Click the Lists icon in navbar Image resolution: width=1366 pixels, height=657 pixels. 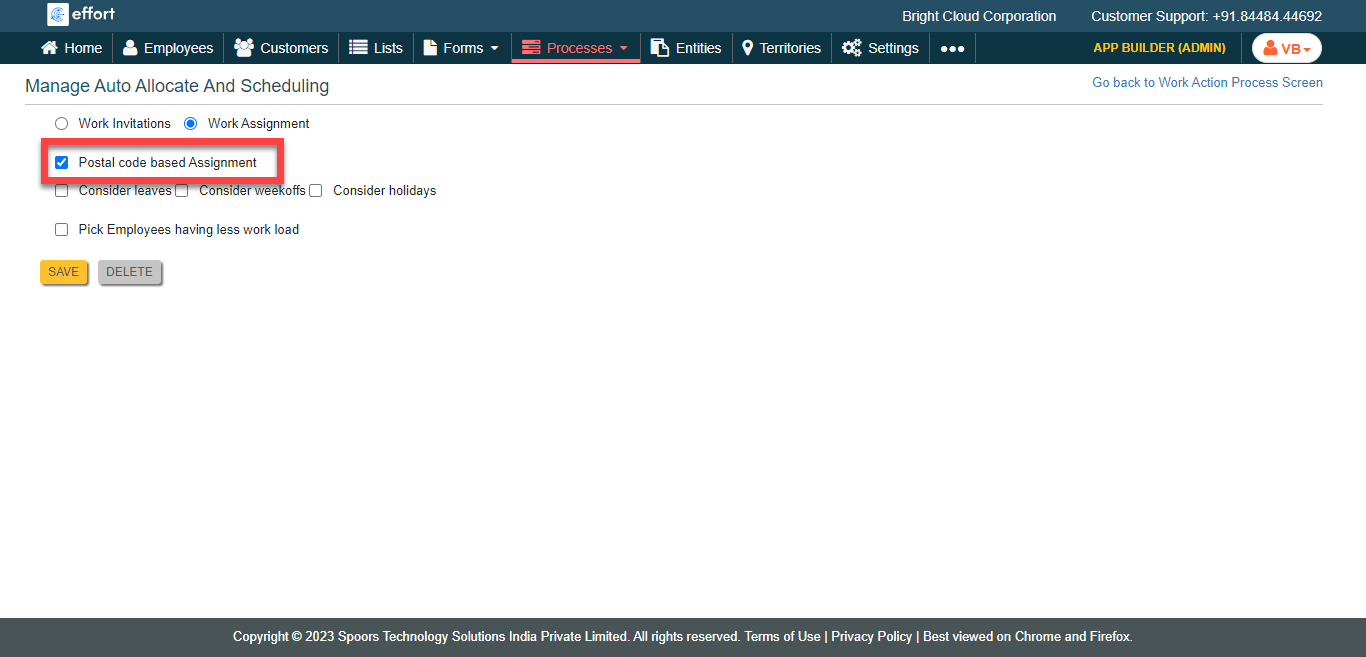[358, 48]
